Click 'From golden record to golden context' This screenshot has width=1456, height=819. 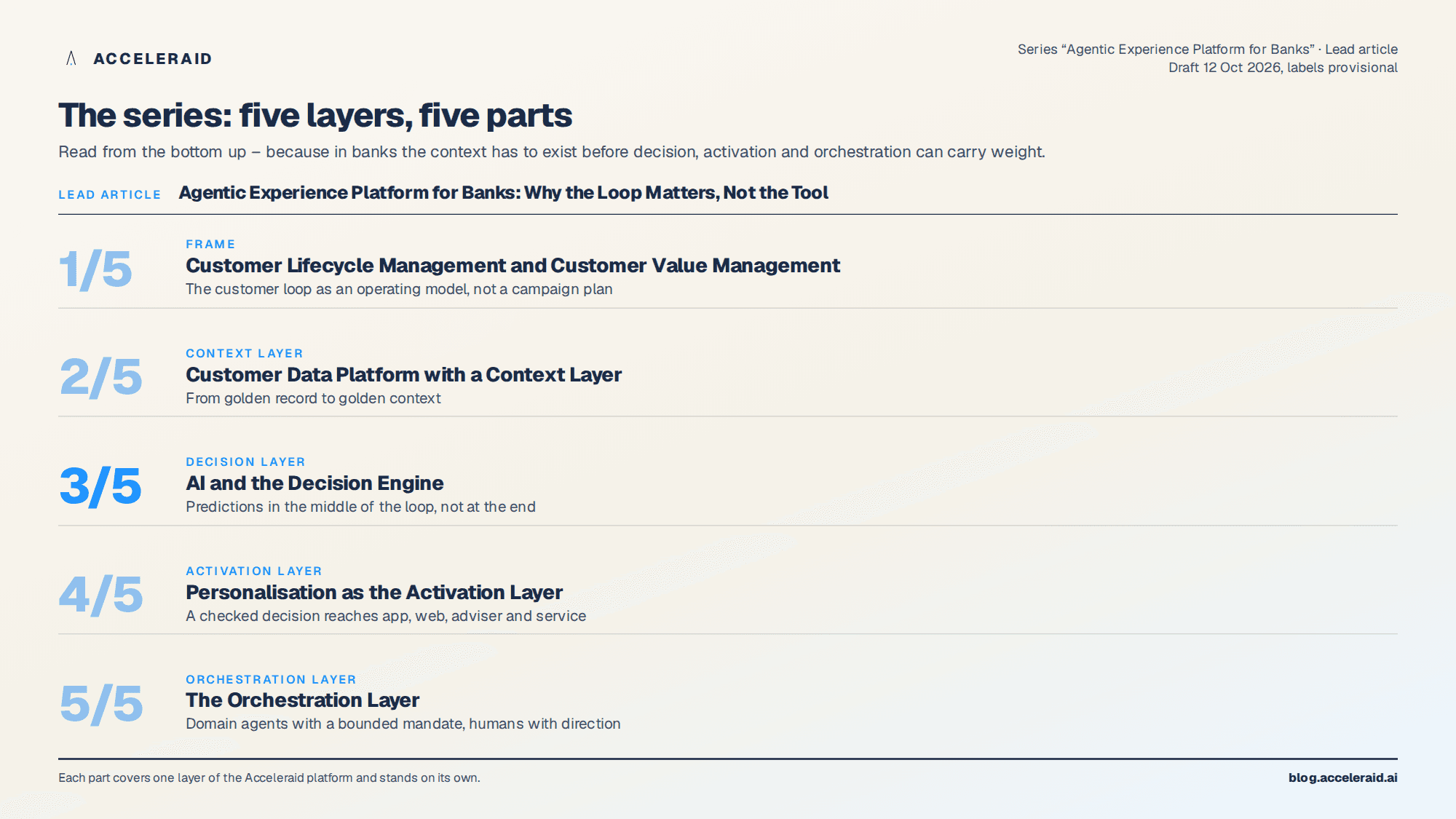[313, 398]
